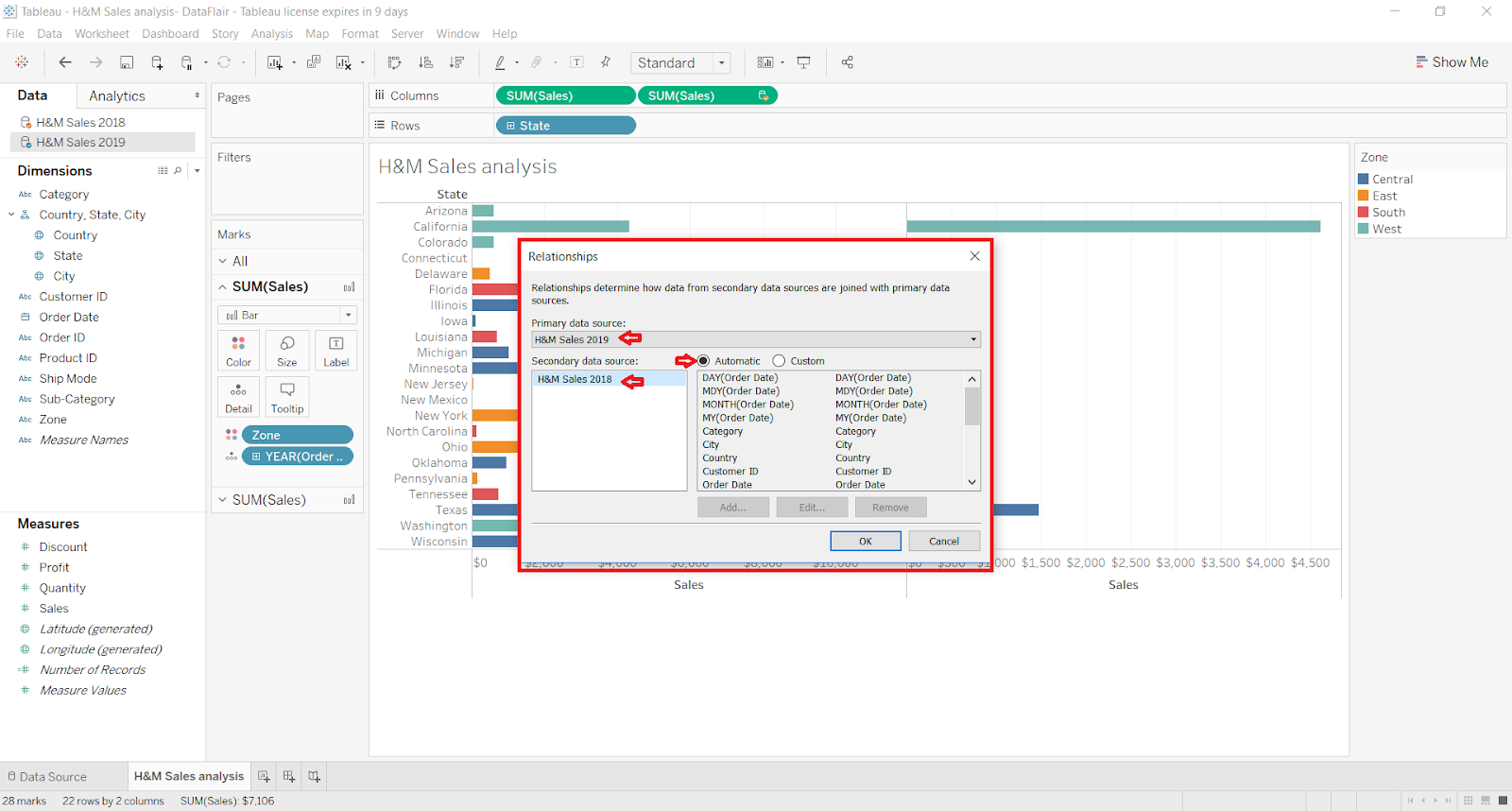Viewport: 1512px width, 811px height.
Task: Open the Label card in Marks
Action: 335,351
